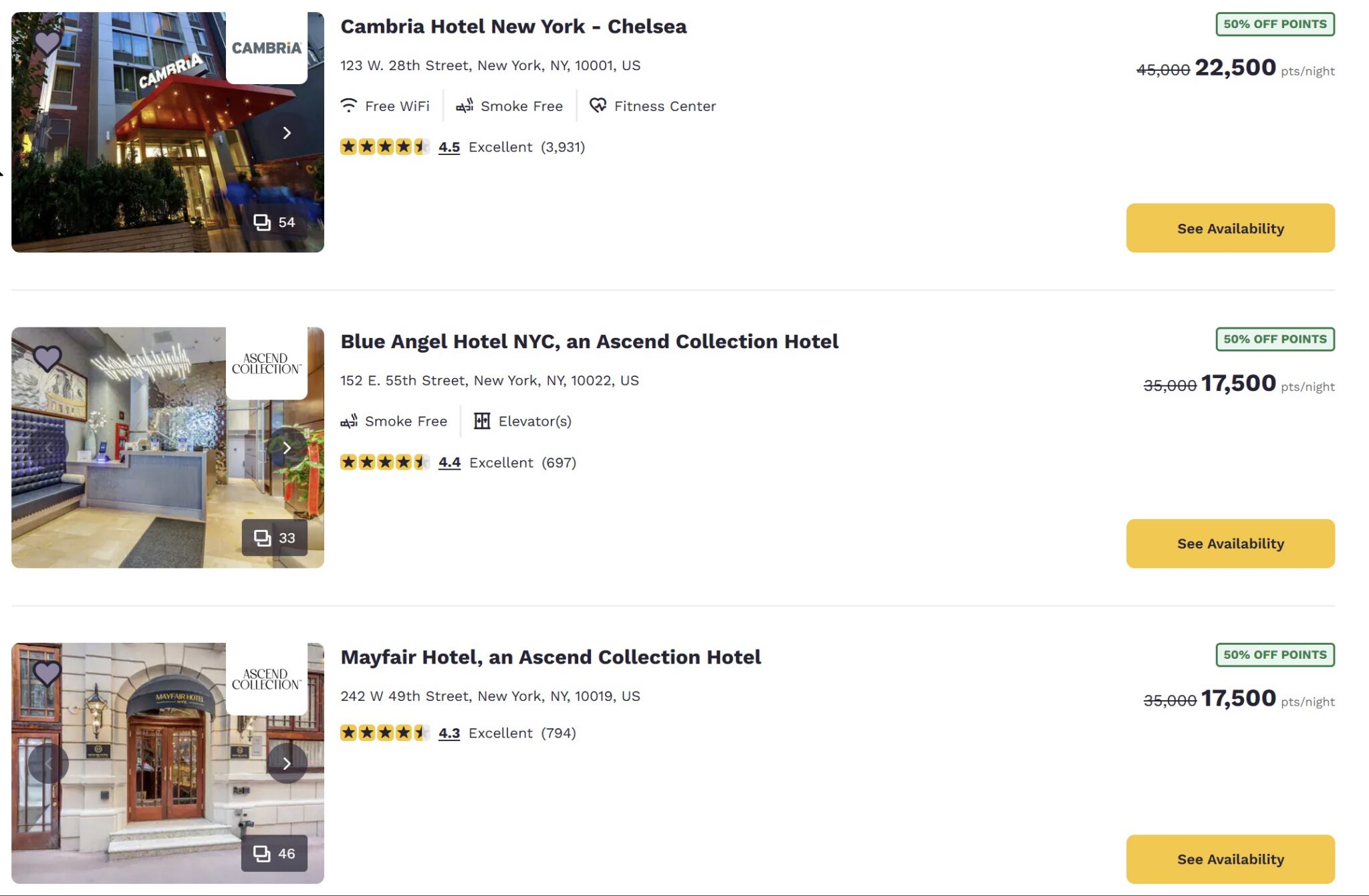1369x896 pixels.
Task: Check availability at Blue Angel Hotel
Action: tap(1230, 544)
